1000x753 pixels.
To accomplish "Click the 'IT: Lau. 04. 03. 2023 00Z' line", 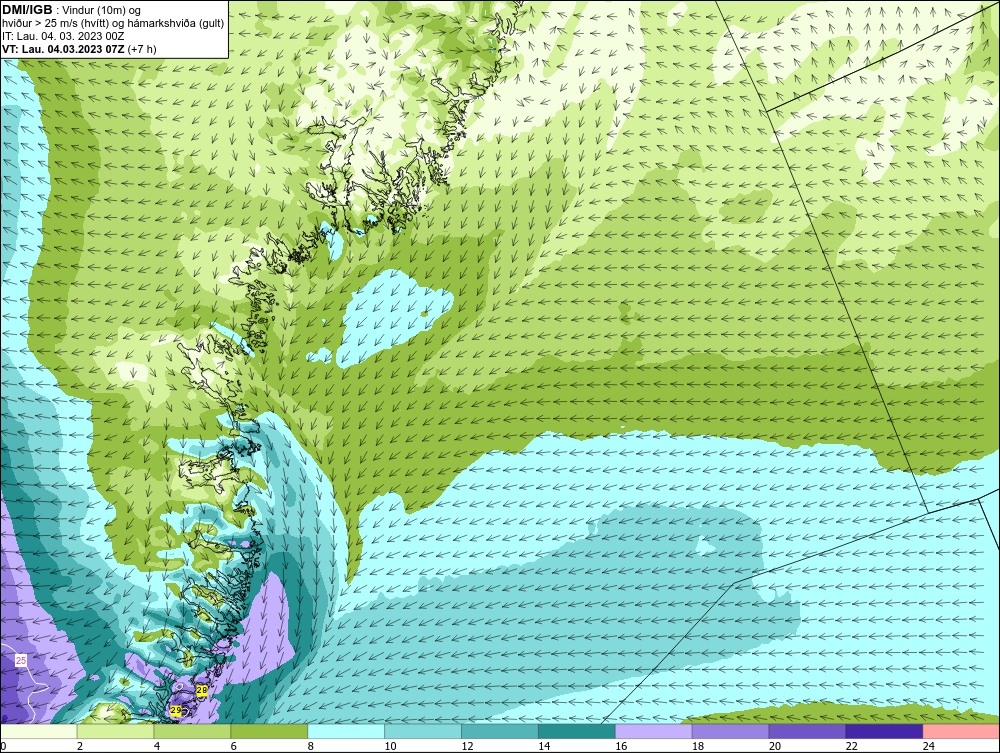I will tap(63, 36).
